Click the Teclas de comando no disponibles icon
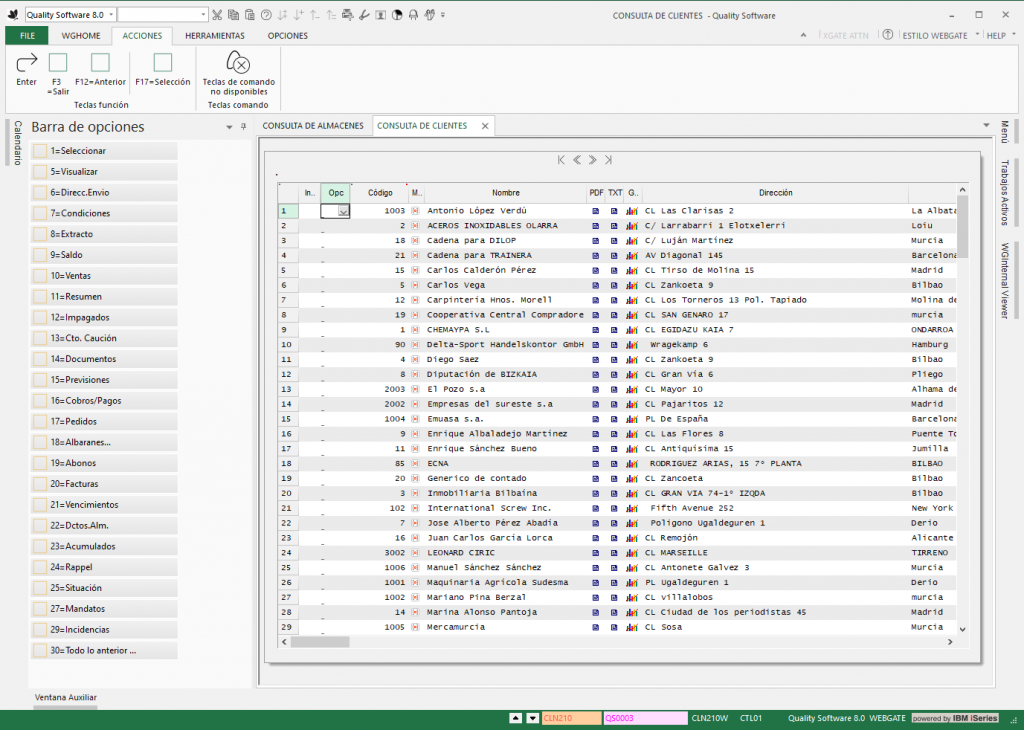Viewport: 1024px width, 730px height. 238,63
